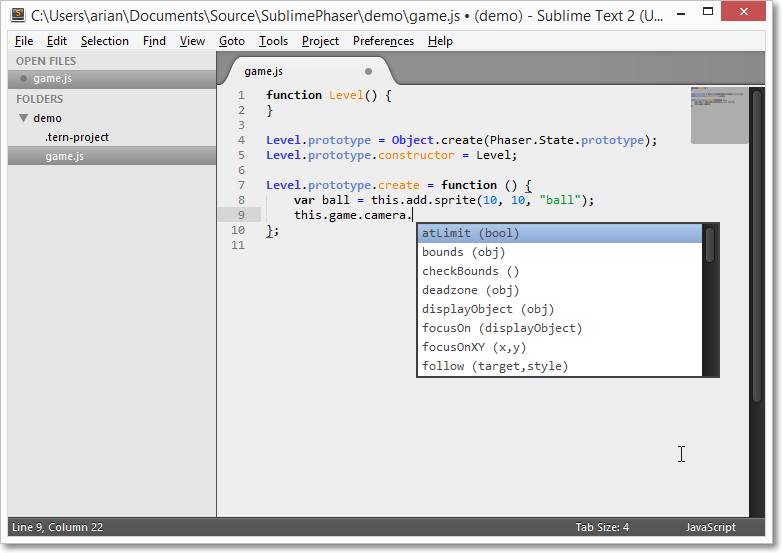Click "ball" string on line 8
The width and height of the screenshot is (782, 553).
pyautogui.click(x=560, y=200)
